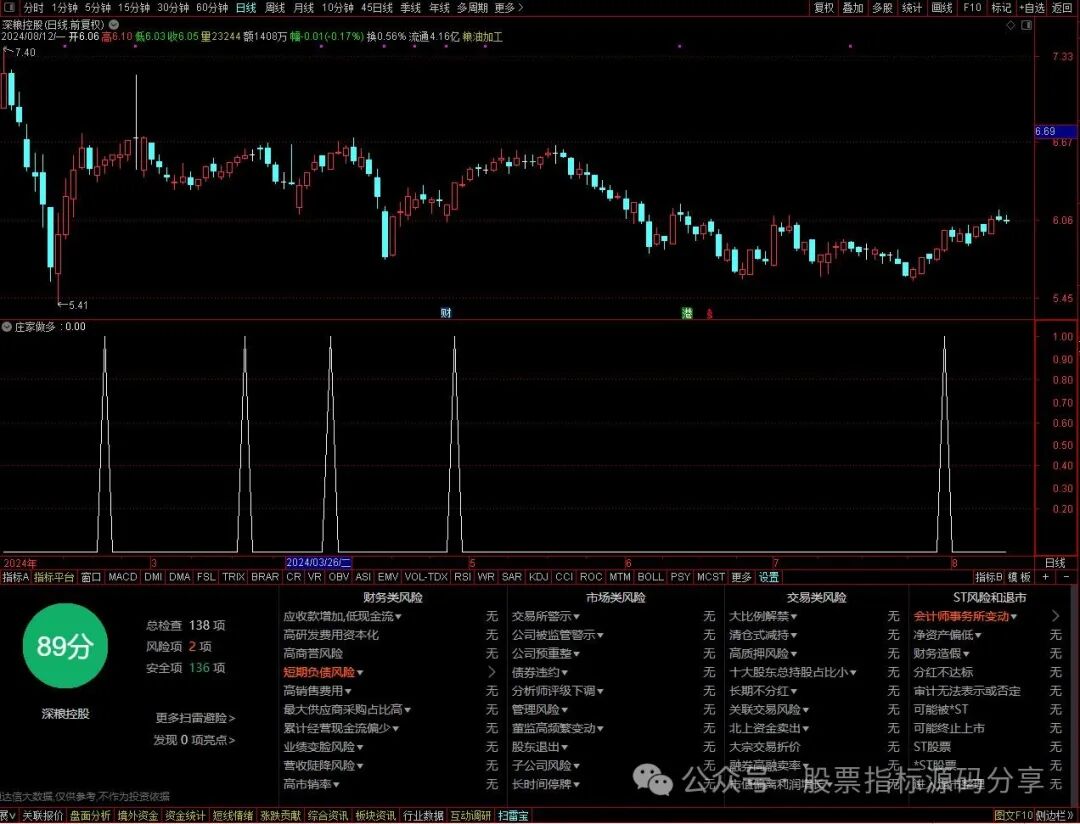
Task: Switch indicator to KDJ
Action: pyautogui.click(x=539, y=577)
